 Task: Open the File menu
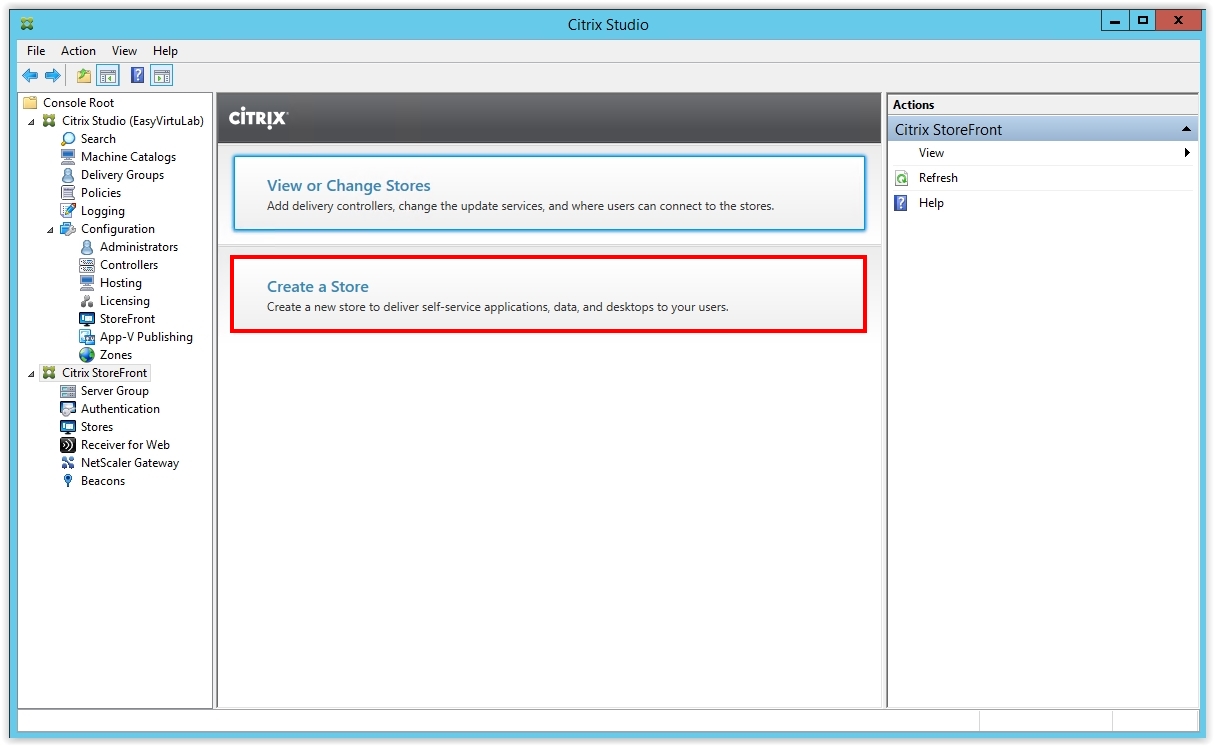click(36, 51)
